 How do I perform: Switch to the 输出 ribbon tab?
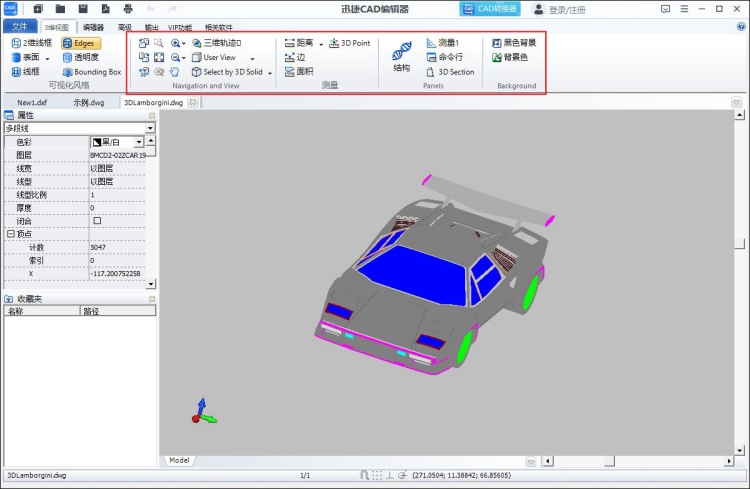(152, 27)
